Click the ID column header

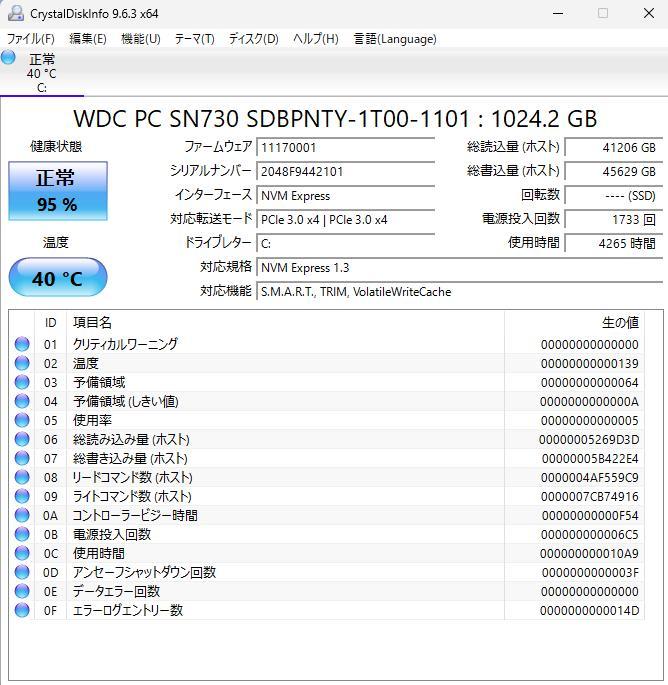(51, 323)
